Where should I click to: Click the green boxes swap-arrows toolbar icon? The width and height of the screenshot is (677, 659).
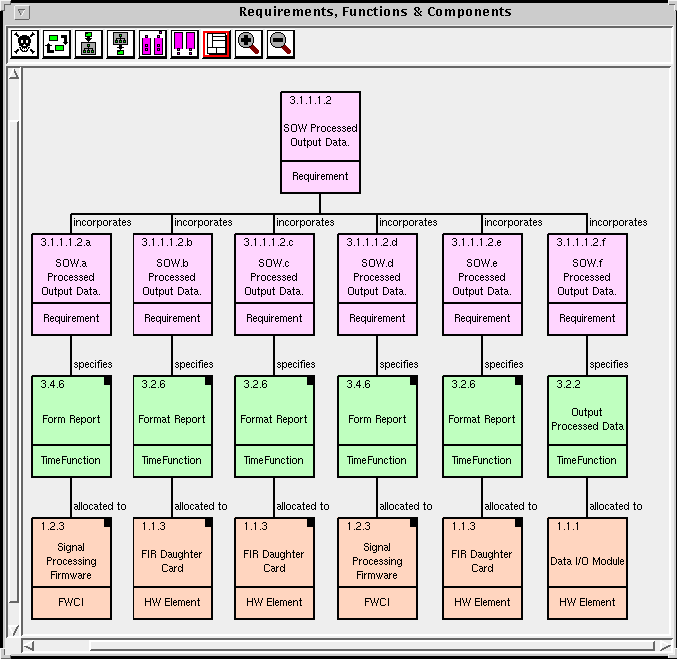[57, 45]
